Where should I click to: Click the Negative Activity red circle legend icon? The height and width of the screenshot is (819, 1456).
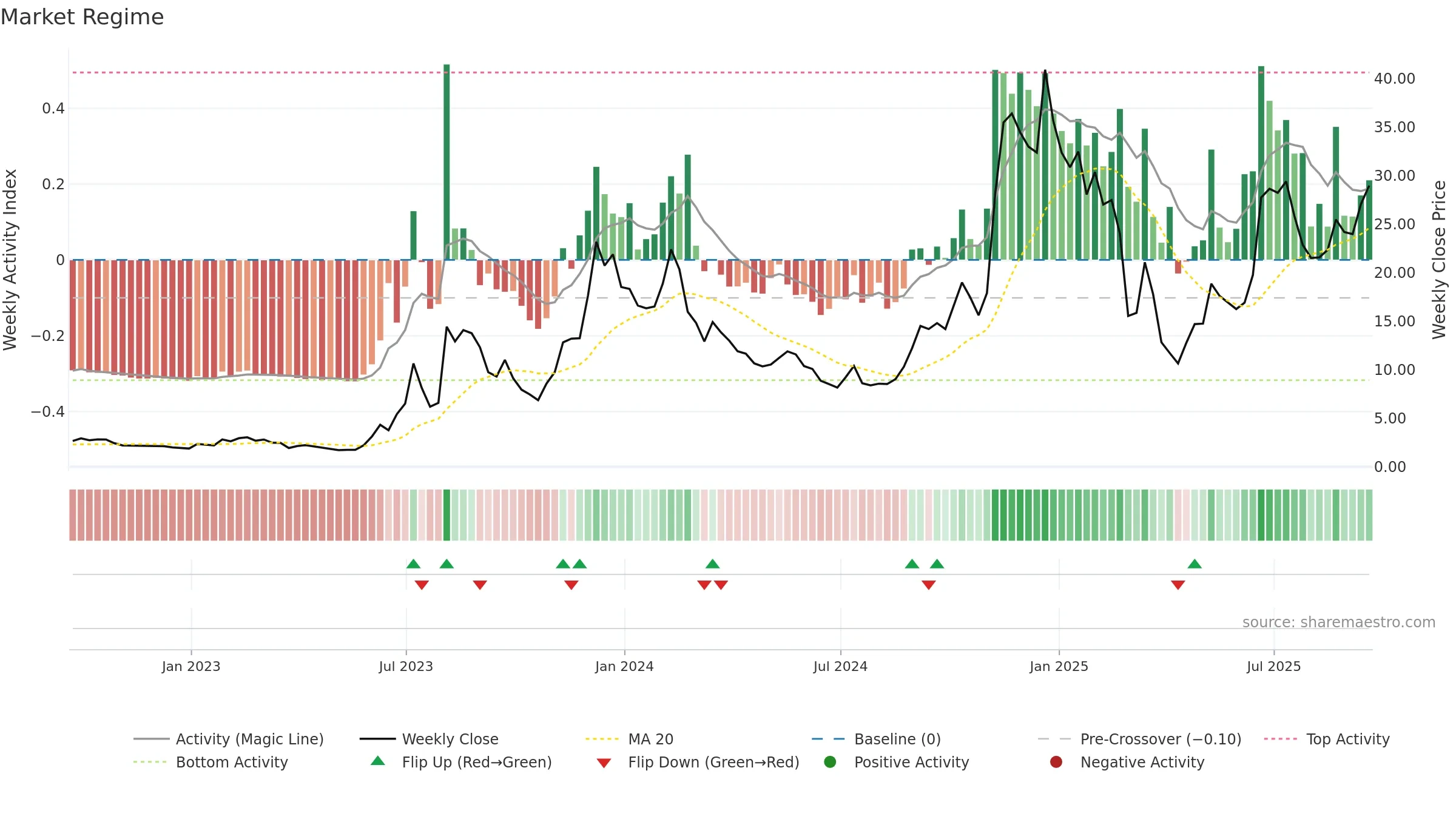(x=1056, y=762)
